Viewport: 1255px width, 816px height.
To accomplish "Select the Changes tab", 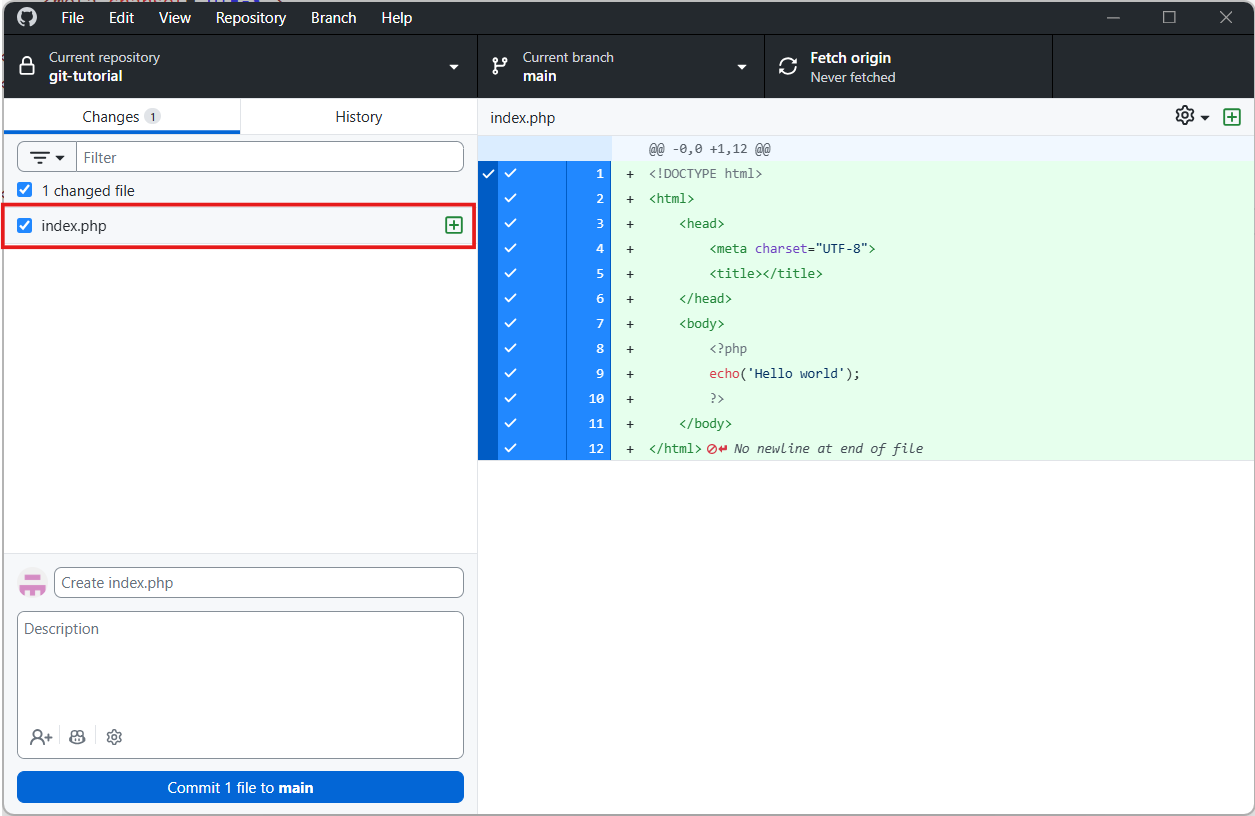I will coord(121,117).
